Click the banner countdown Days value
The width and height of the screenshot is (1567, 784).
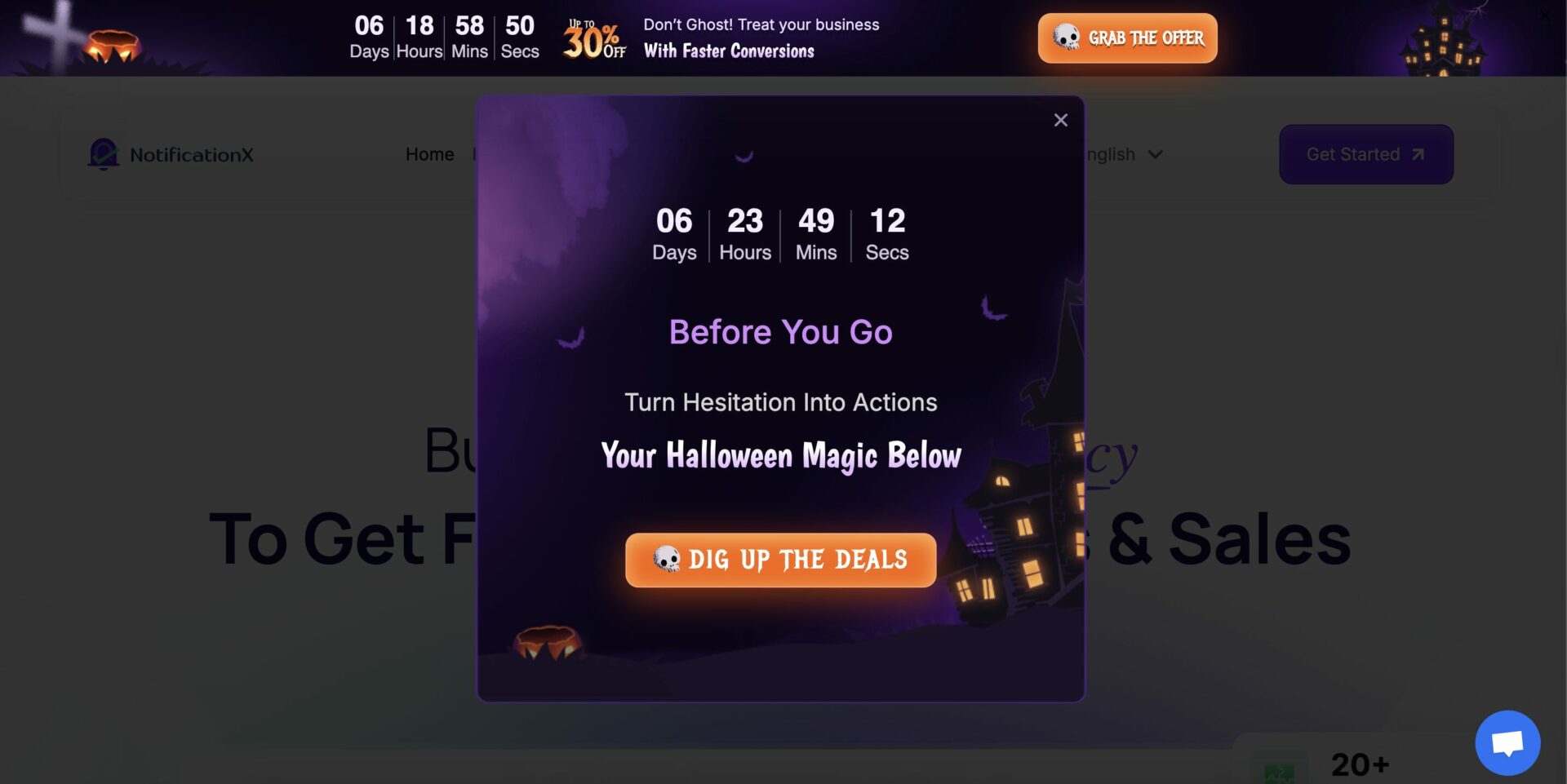(x=369, y=25)
